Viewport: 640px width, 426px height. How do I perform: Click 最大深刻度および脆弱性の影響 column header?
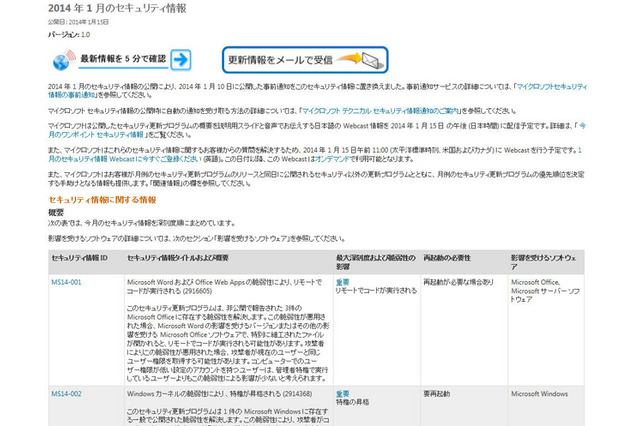point(376,262)
